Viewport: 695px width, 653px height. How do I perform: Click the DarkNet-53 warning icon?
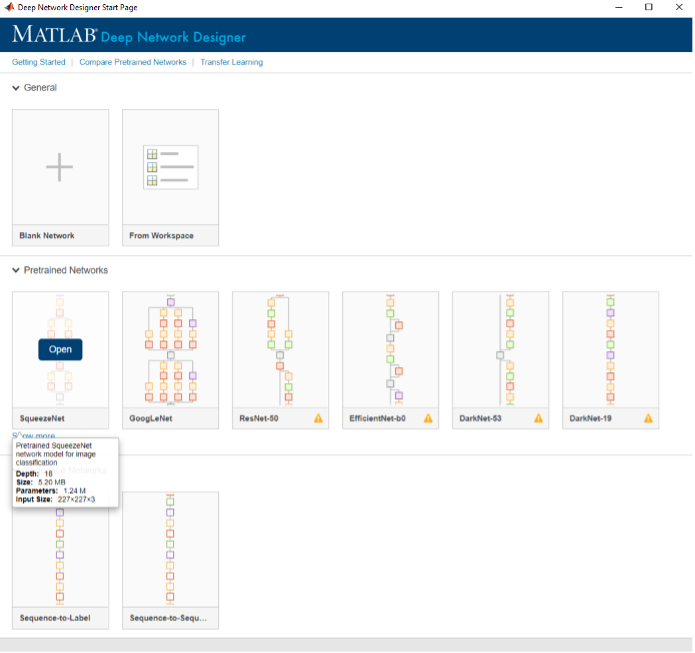(x=538, y=418)
